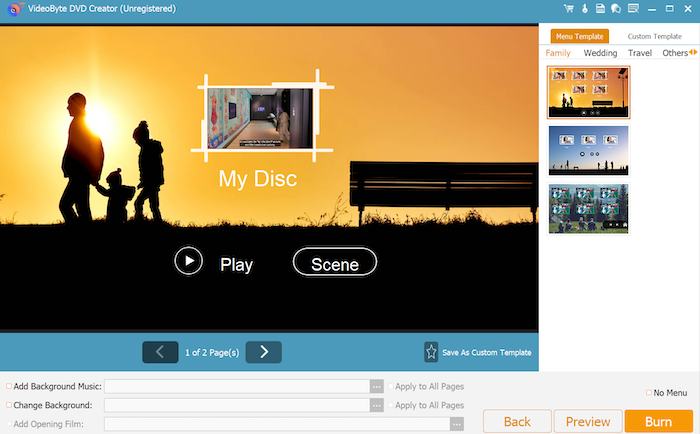Browse for background music file

[x=376, y=386]
